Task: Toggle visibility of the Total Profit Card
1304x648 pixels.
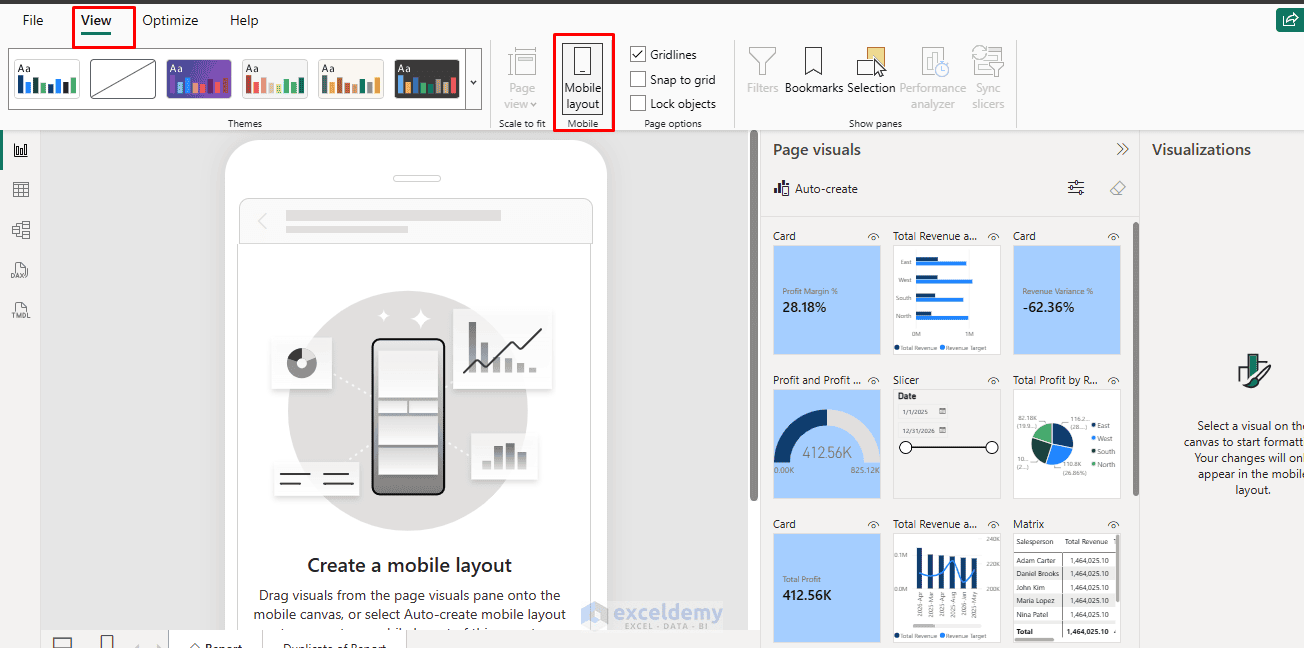Action: (x=873, y=525)
